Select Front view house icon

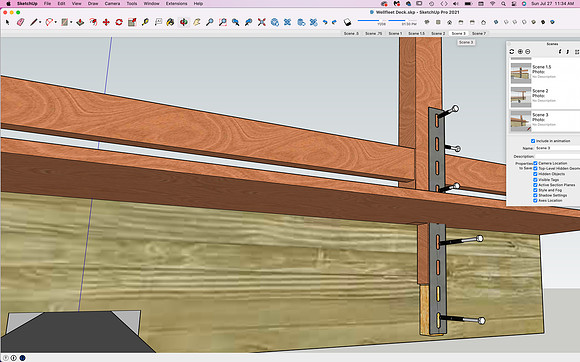pos(449,22)
